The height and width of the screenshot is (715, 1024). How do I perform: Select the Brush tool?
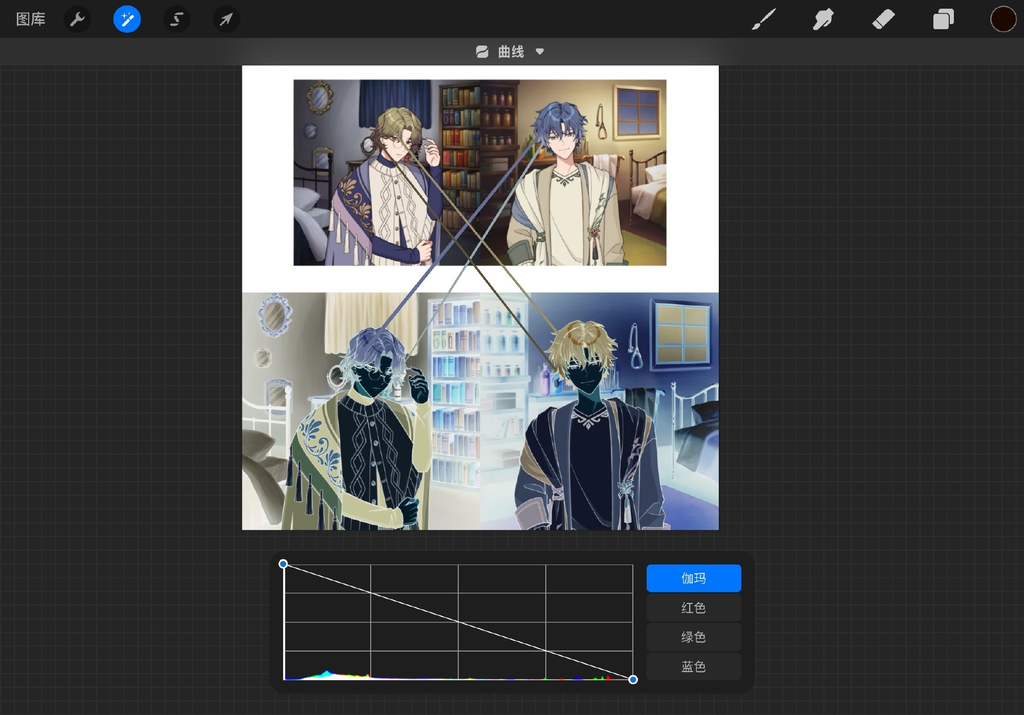click(764, 19)
